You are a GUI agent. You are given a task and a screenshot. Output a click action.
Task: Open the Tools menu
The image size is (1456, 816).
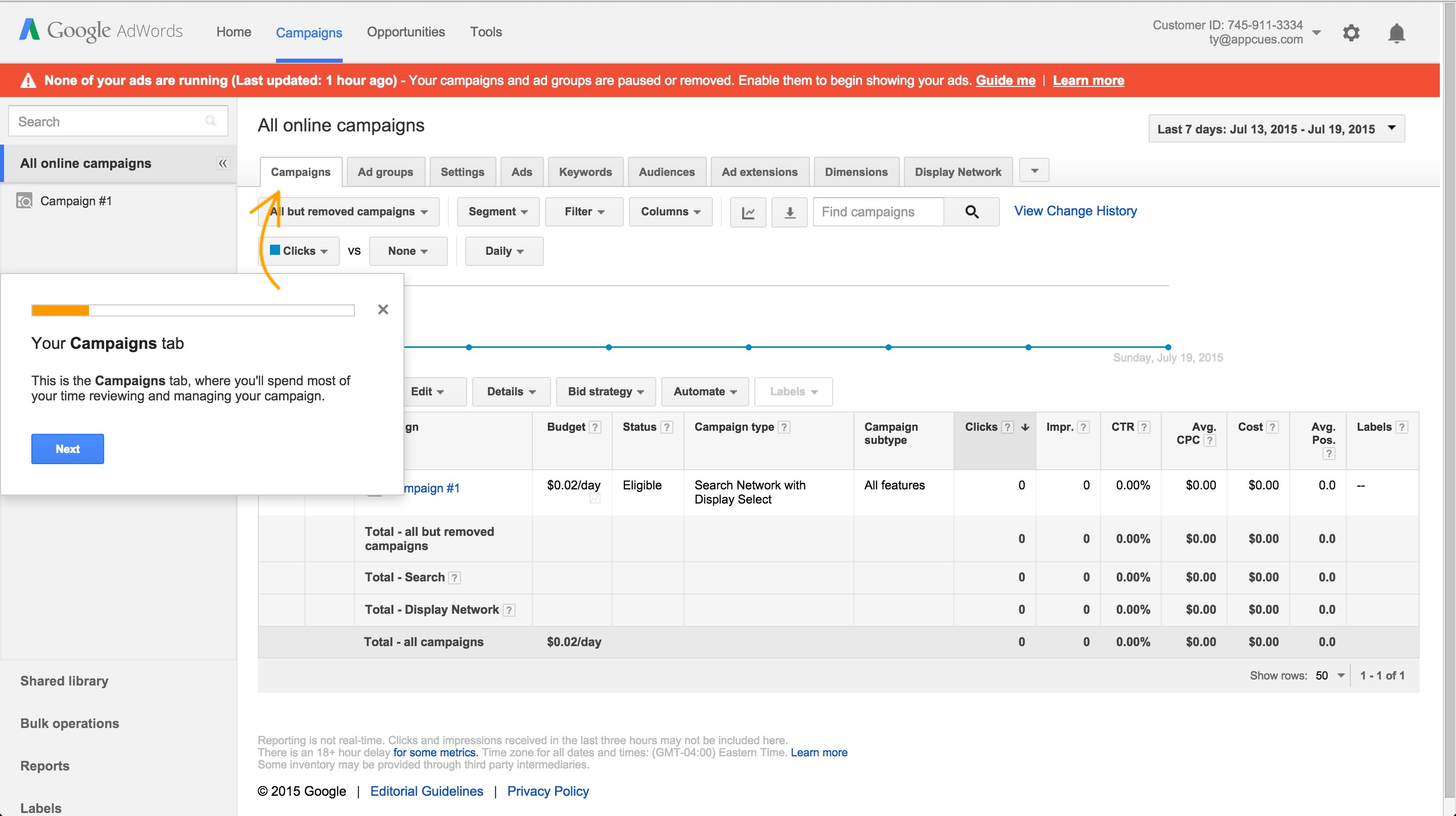click(x=486, y=32)
